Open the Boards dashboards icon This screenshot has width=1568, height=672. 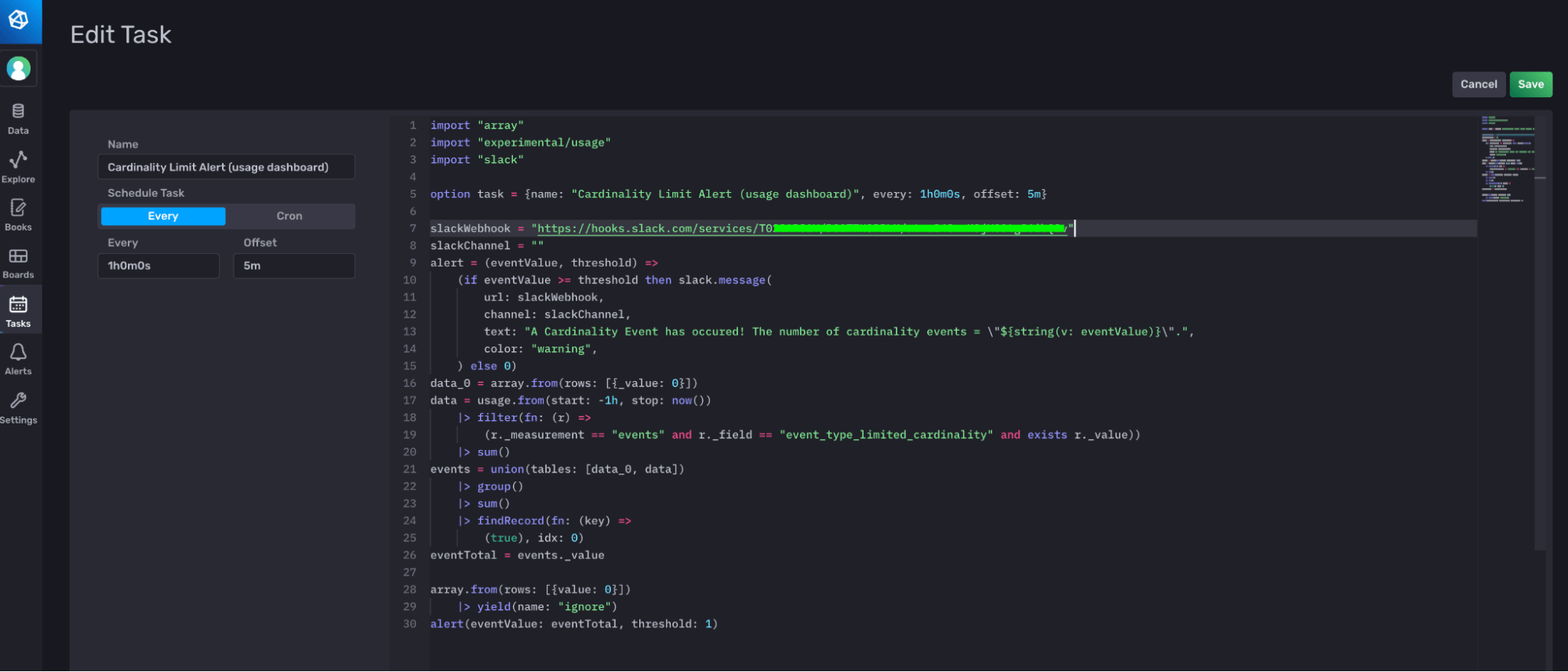point(18,256)
